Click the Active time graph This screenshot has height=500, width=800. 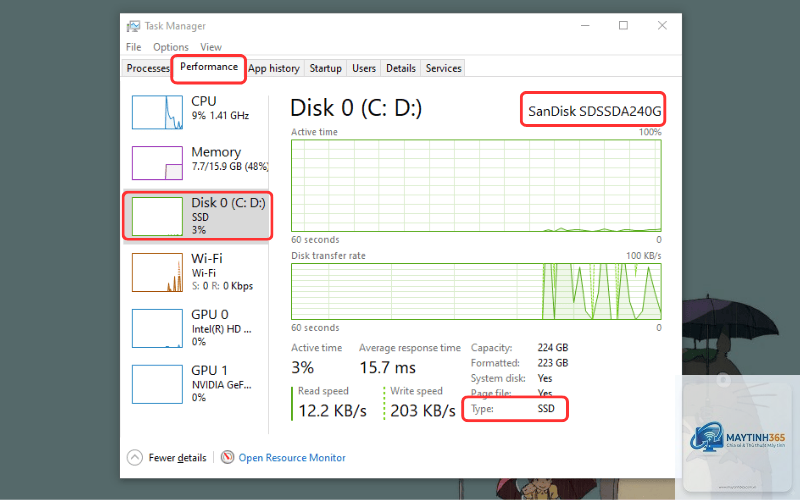click(x=476, y=186)
